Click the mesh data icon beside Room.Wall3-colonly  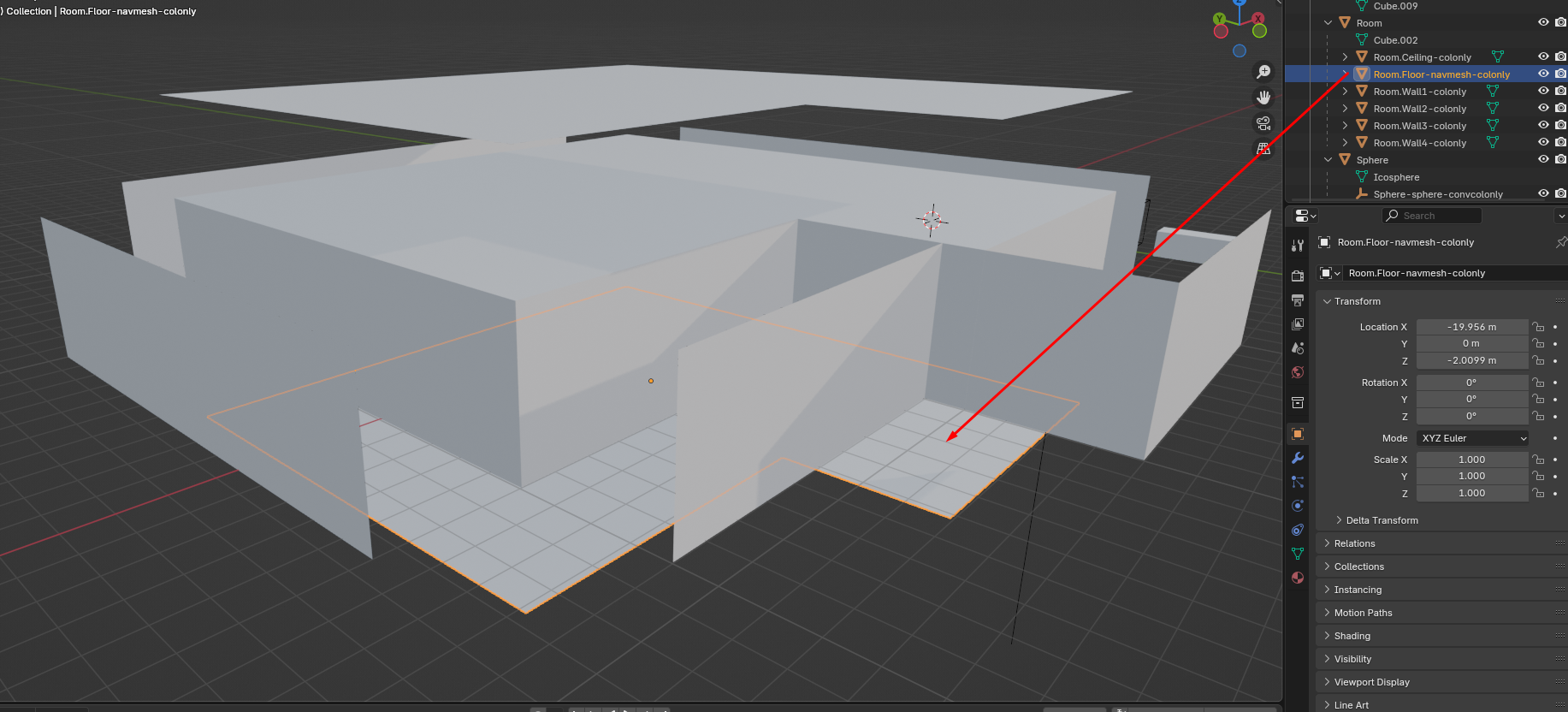(x=1493, y=126)
